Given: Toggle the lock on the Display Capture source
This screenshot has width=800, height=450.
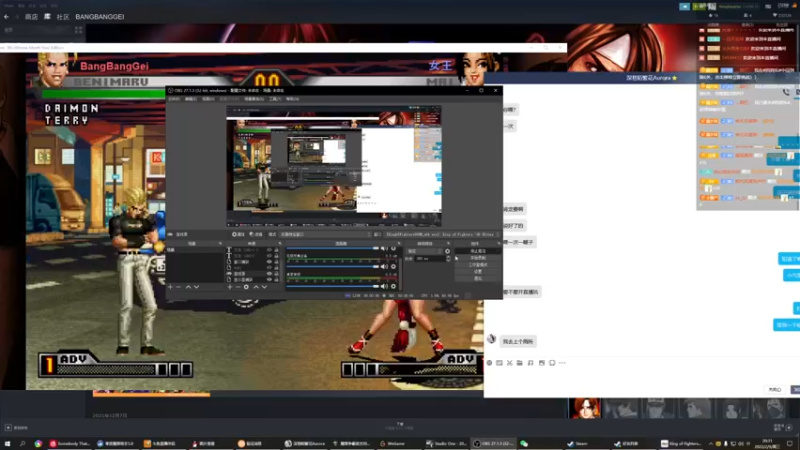Looking at the screenshot, I should click(x=277, y=280).
